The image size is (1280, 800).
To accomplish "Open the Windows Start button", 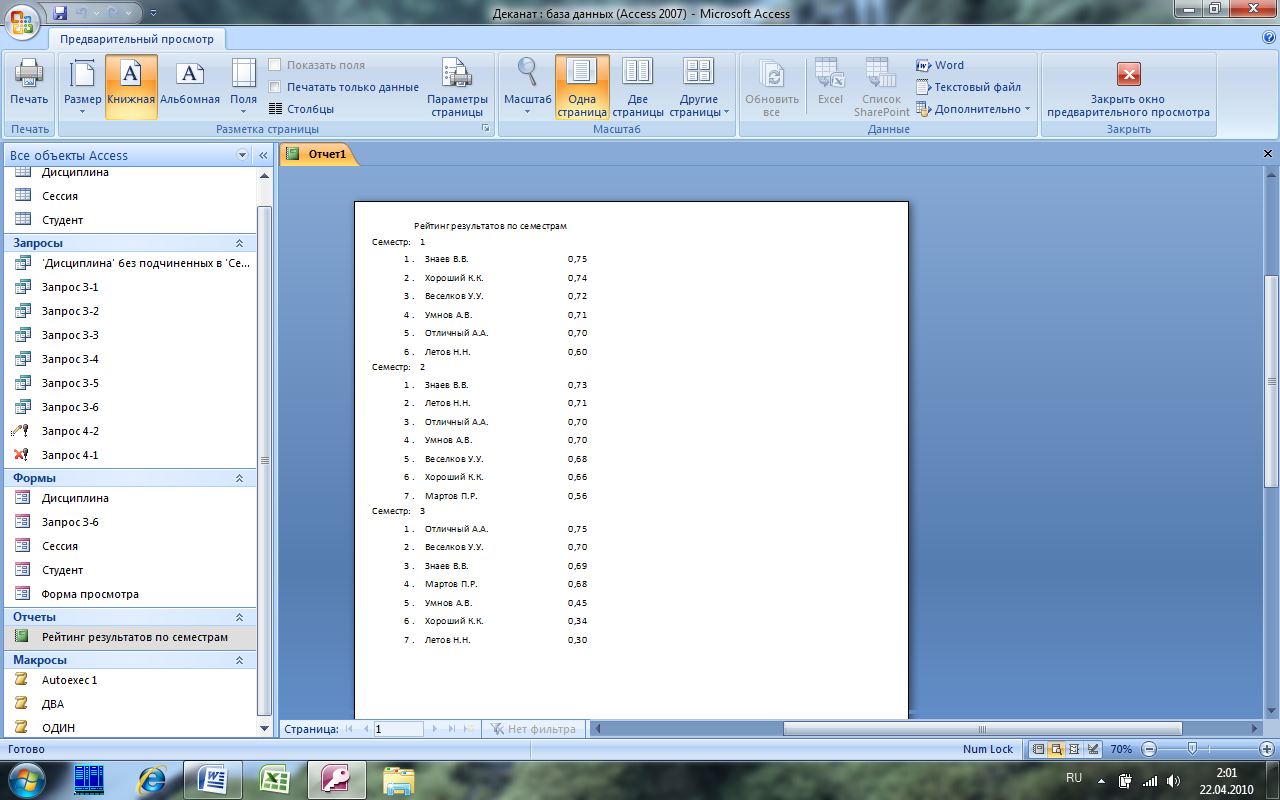I will tap(25, 780).
